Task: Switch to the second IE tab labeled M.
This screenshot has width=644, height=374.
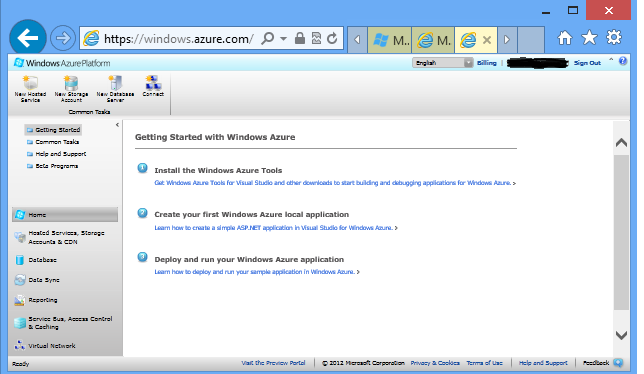Action: point(433,40)
